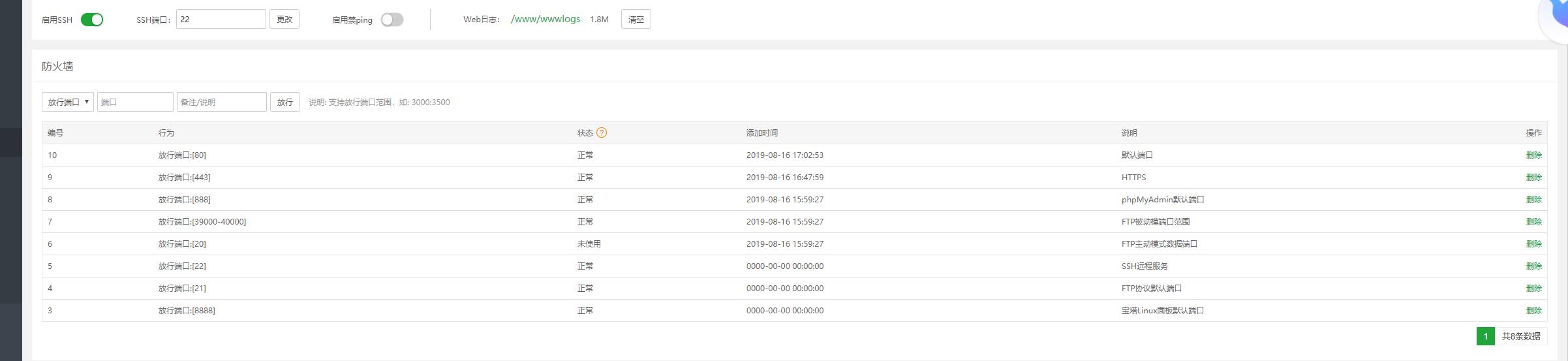
Task: Click the 更改 button for SSH port
Action: [284, 20]
